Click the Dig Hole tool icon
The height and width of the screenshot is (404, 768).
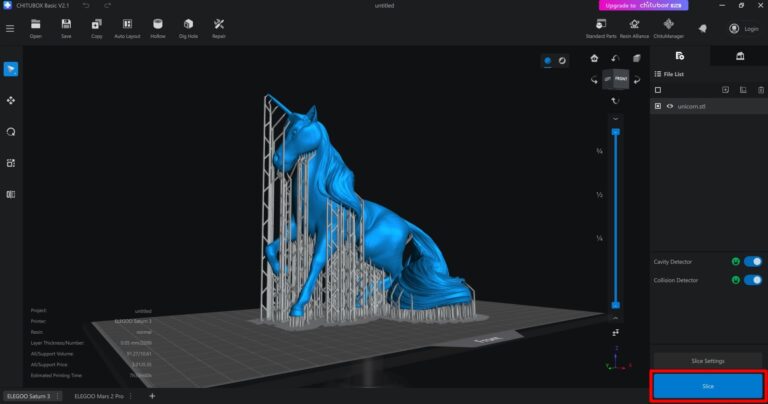coord(188,27)
